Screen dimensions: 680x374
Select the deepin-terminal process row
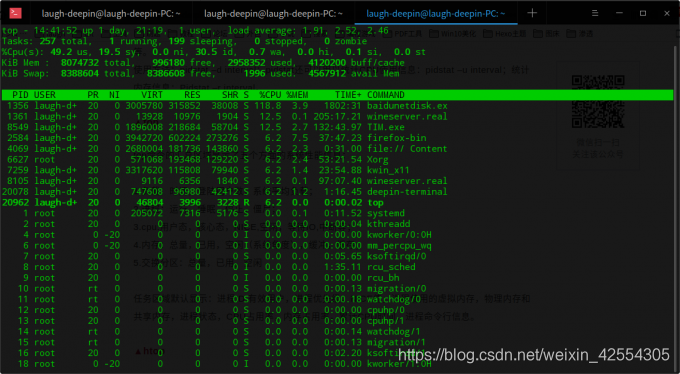pos(337,192)
